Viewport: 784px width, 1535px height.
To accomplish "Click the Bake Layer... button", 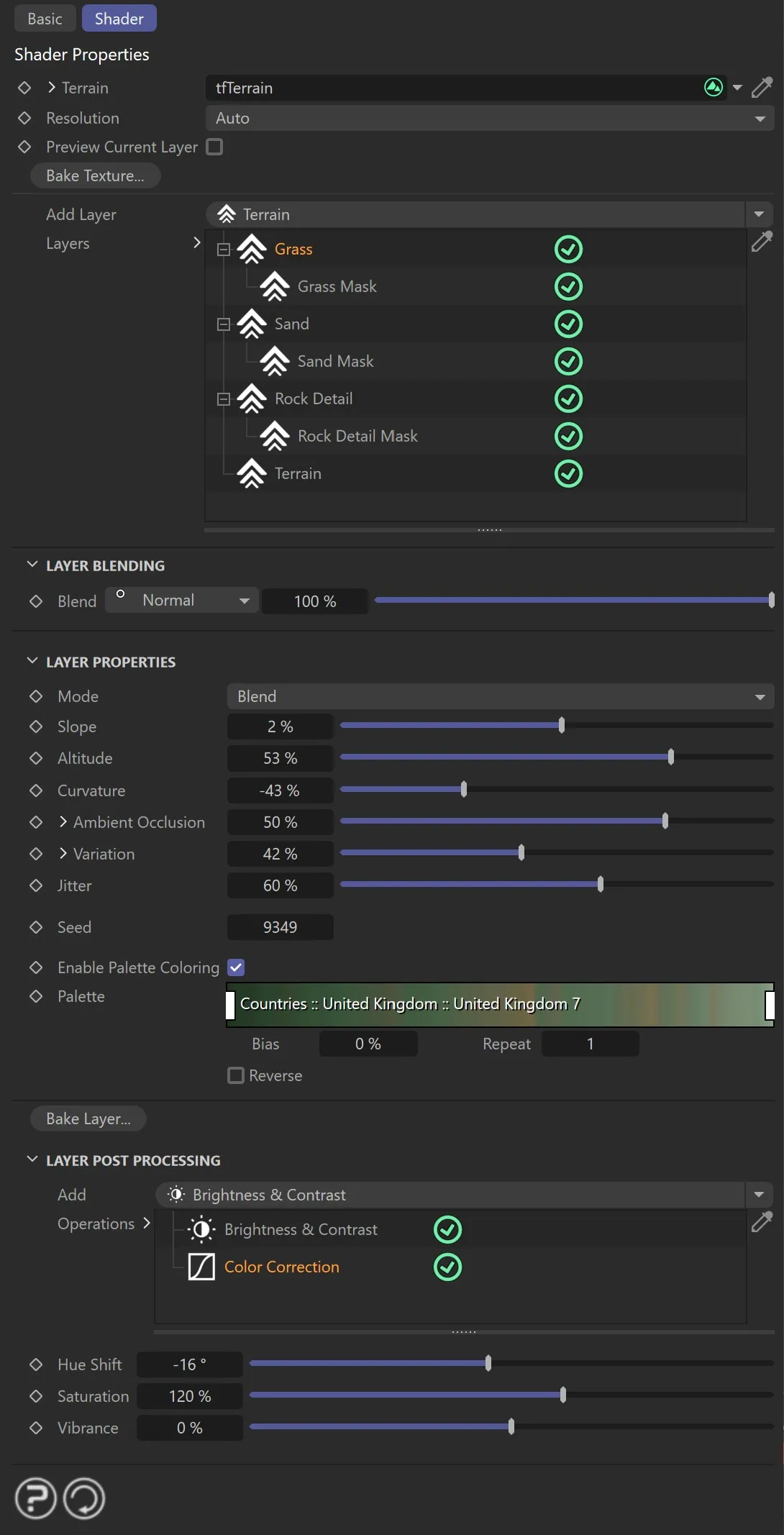I will click(88, 1119).
